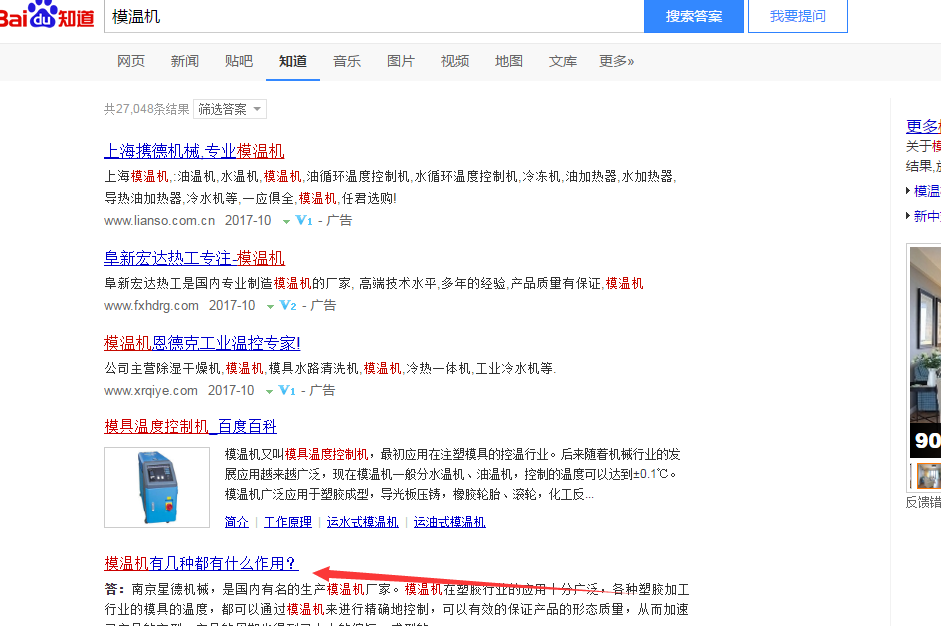The height and width of the screenshot is (626, 941).
Task: Open the 阜新宏达热工专注-模温机 link
Action: tap(194, 258)
